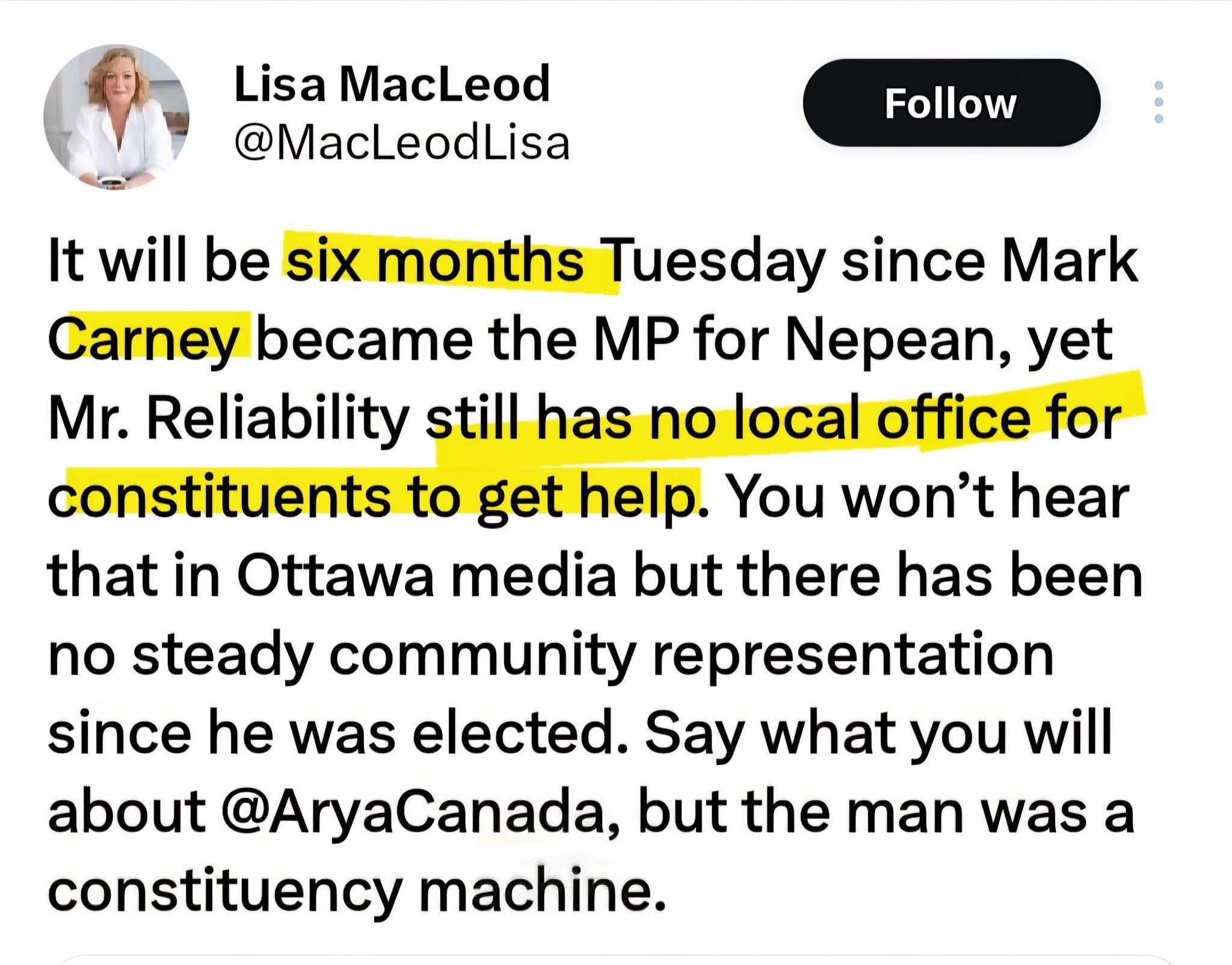This screenshot has width=1232, height=965.
Task: Open the three-dot more options menu
Action: point(1159,102)
